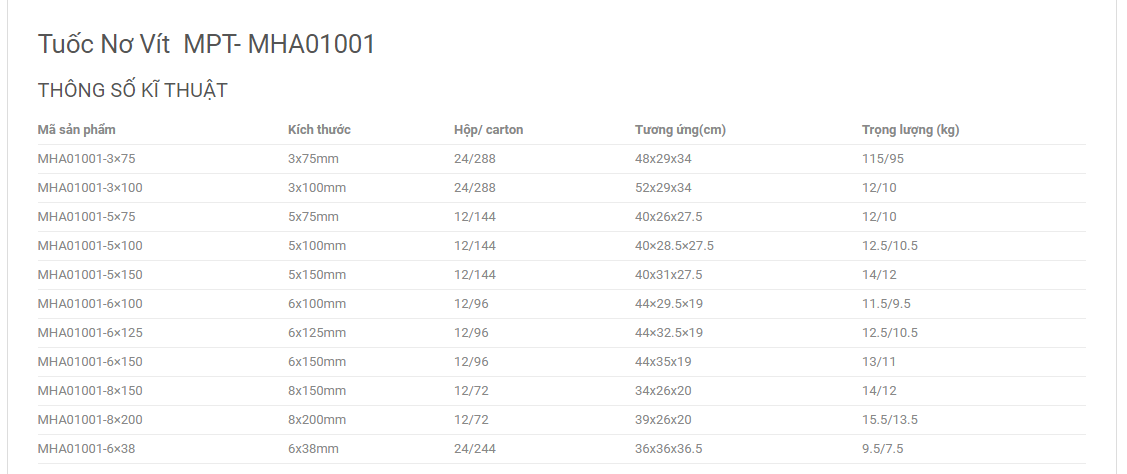Click the 24/244 carton cell
Image resolution: width=1127 pixels, height=474 pixels.
[475, 449]
